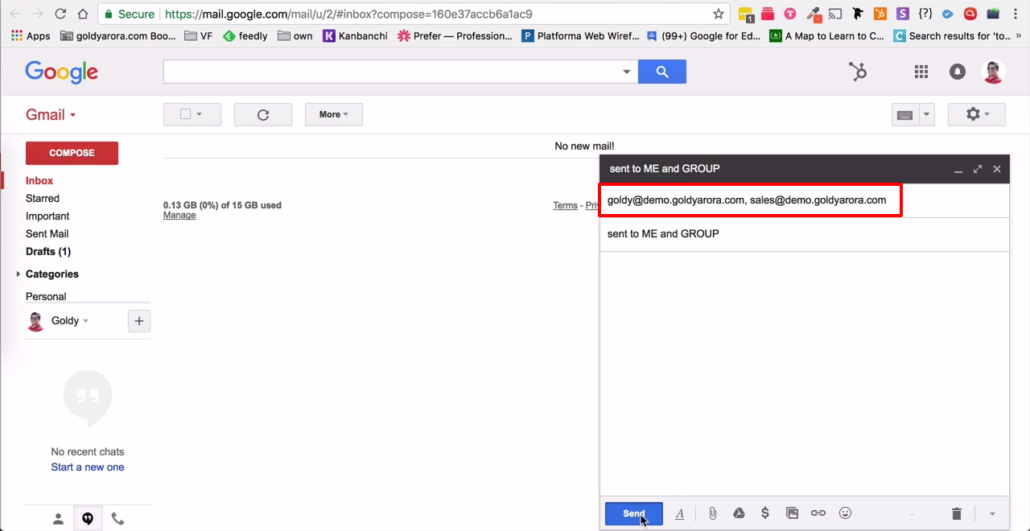Go to Chrome home page
1030x531 pixels.
(x=82, y=14)
